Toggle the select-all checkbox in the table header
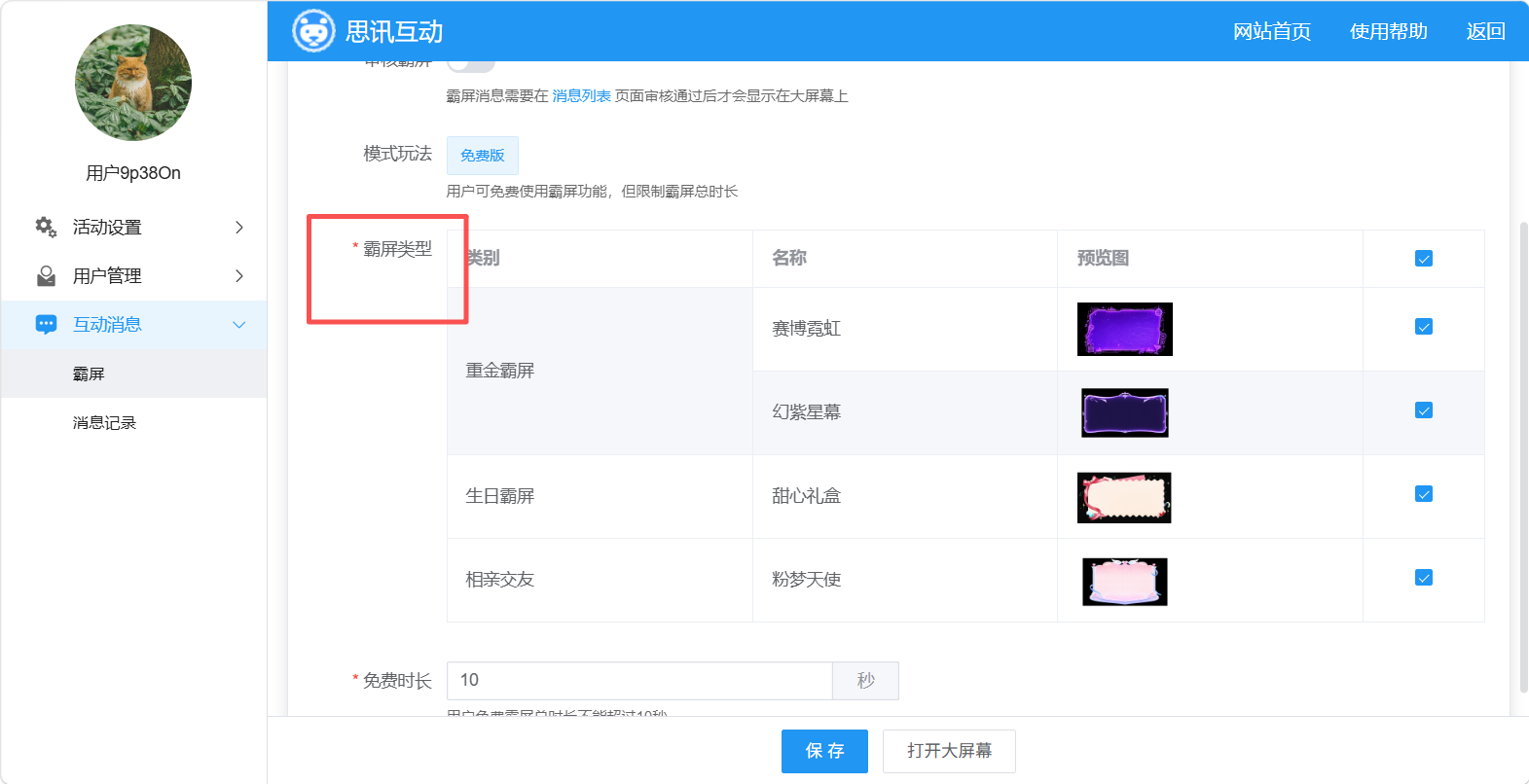Screen dimensions: 1529x784 (x=1424, y=259)
